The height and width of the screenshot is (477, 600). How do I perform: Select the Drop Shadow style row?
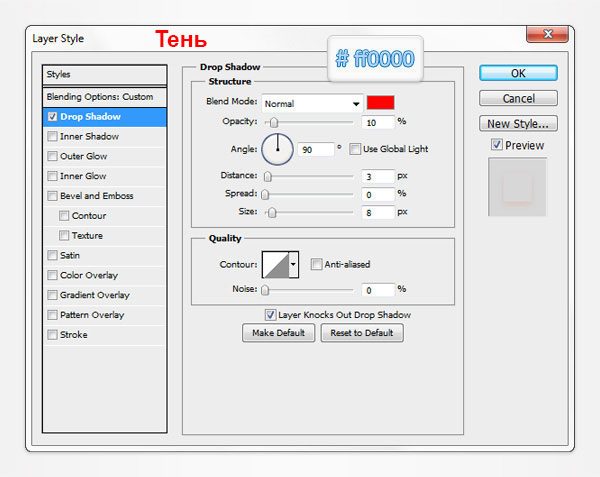click(x=105, y=117)
